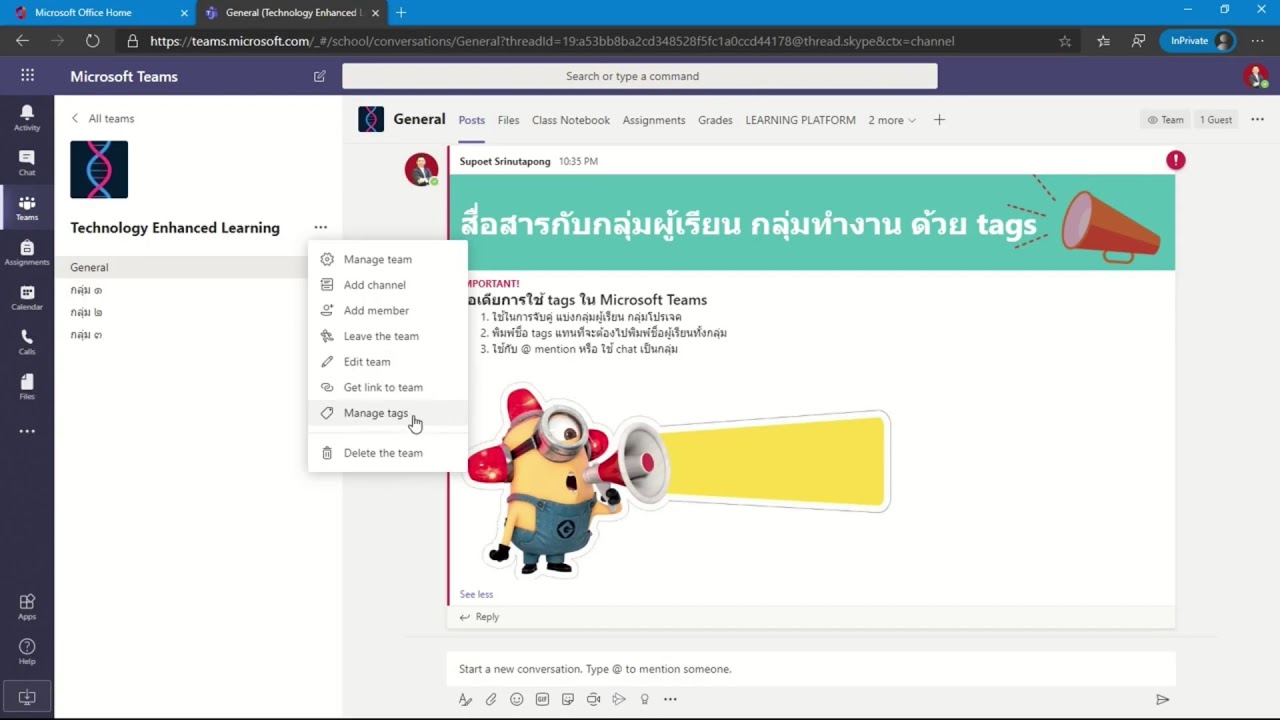Click the Praise icon in compose bar
Image resolution: width=1280 pixels, height=720 pixels.
pos(645,699)
